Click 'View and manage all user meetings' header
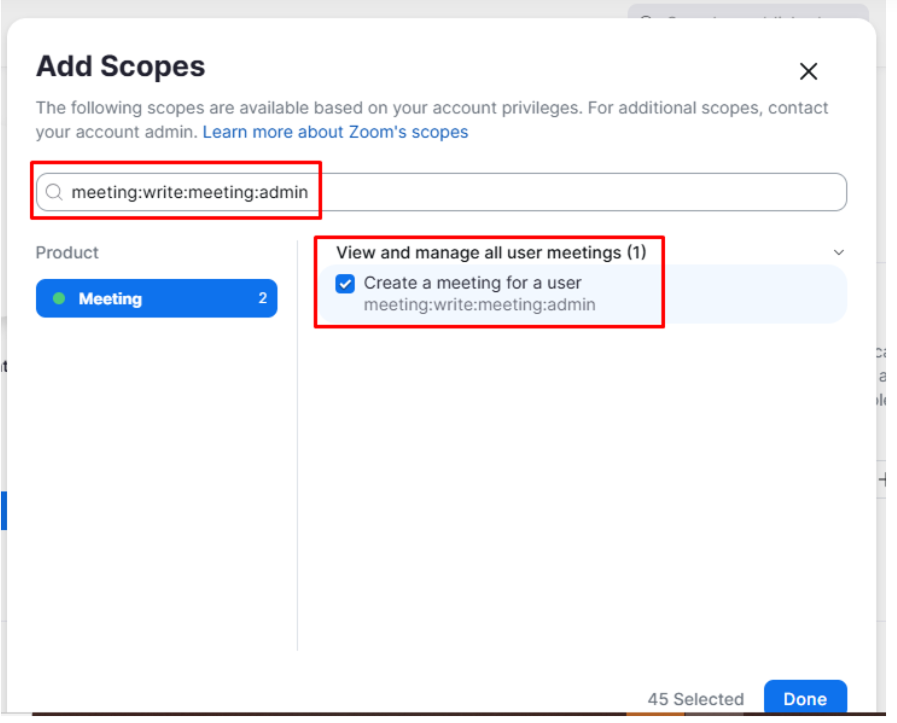The image size is (897, 723). (x=490, y=253)
